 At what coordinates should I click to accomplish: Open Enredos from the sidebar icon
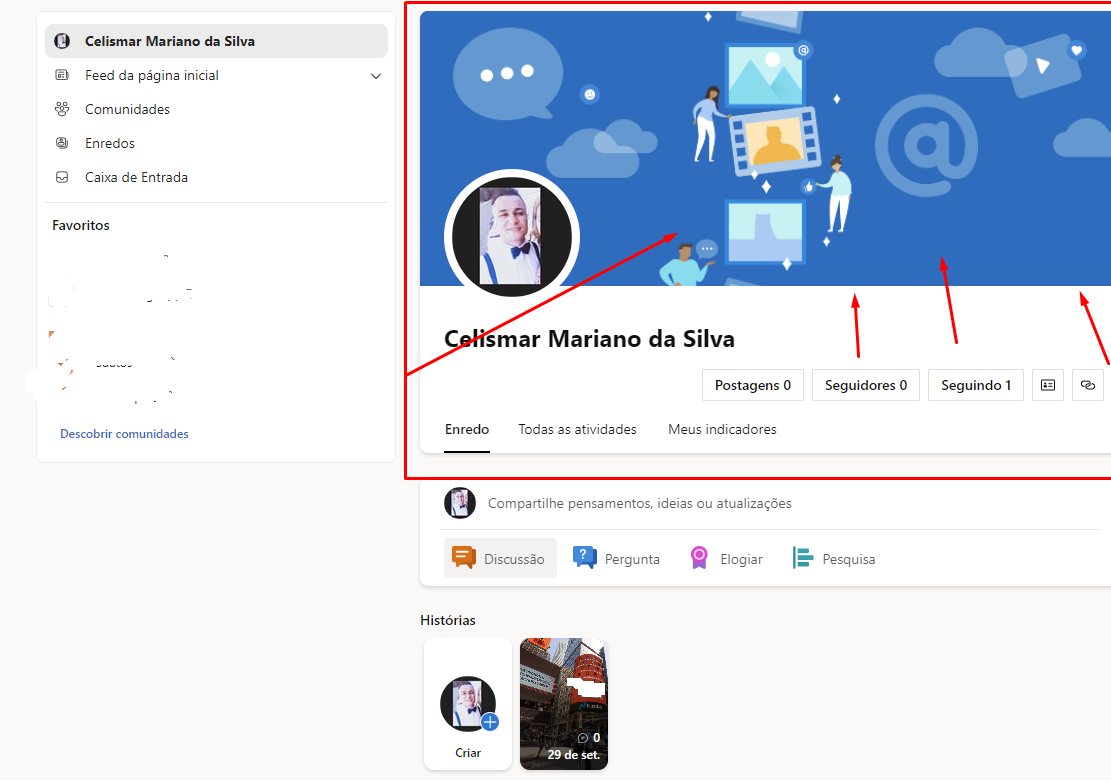tap(61, 143)
